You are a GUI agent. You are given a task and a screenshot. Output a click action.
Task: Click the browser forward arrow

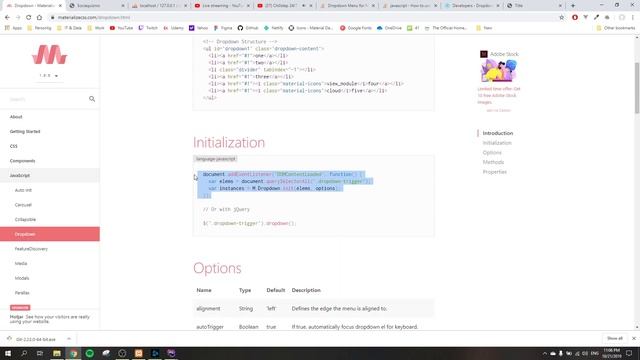(x=18, y=17)
